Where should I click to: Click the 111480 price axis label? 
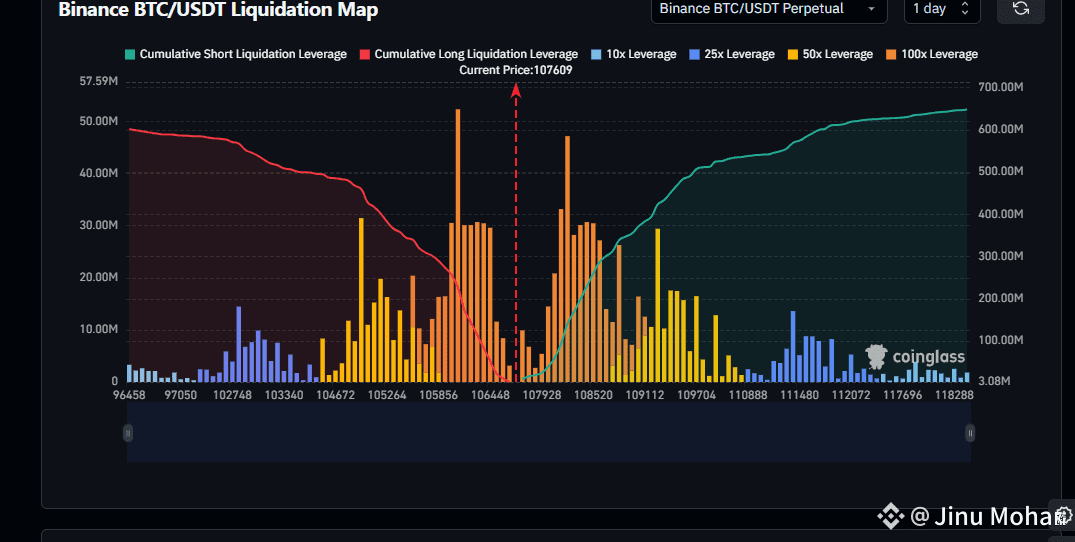tap(799, 395)
